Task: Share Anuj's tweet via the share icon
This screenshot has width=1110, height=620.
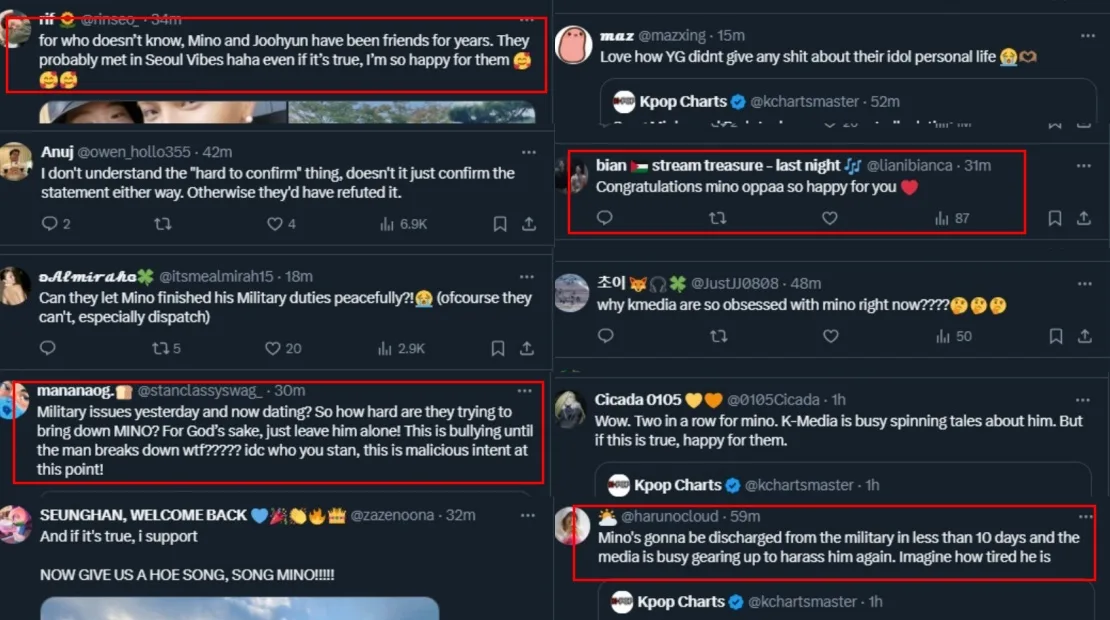Action: click(529, 224)
